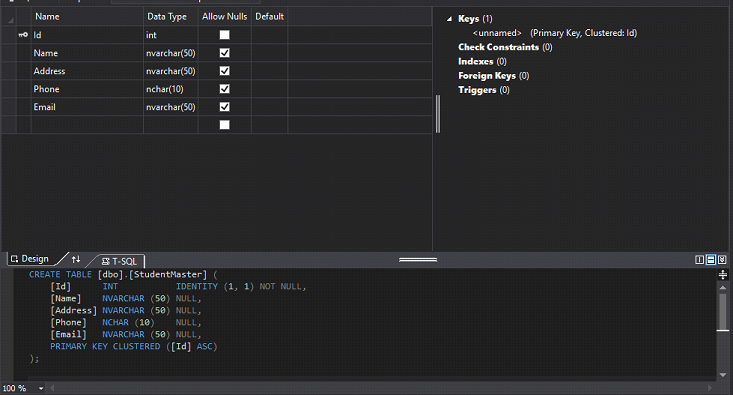Enable Allow Nulls for Id column
Viewport: 733px width, 395px height.
[225, 35]
